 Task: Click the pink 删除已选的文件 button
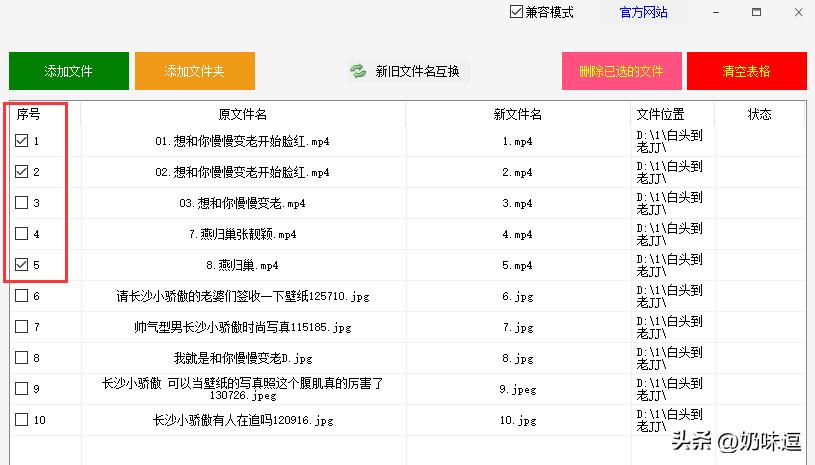coord(622,71)
